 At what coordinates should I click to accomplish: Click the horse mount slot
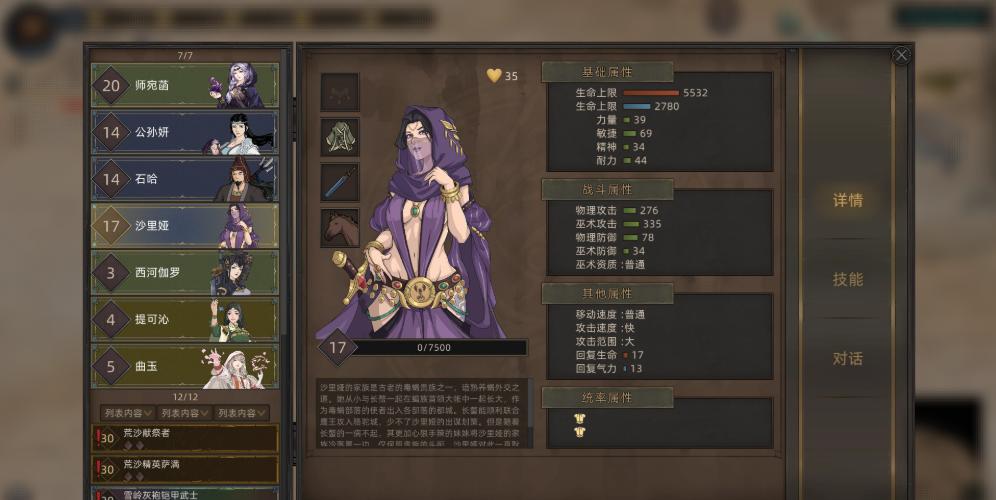click(340, 228)
